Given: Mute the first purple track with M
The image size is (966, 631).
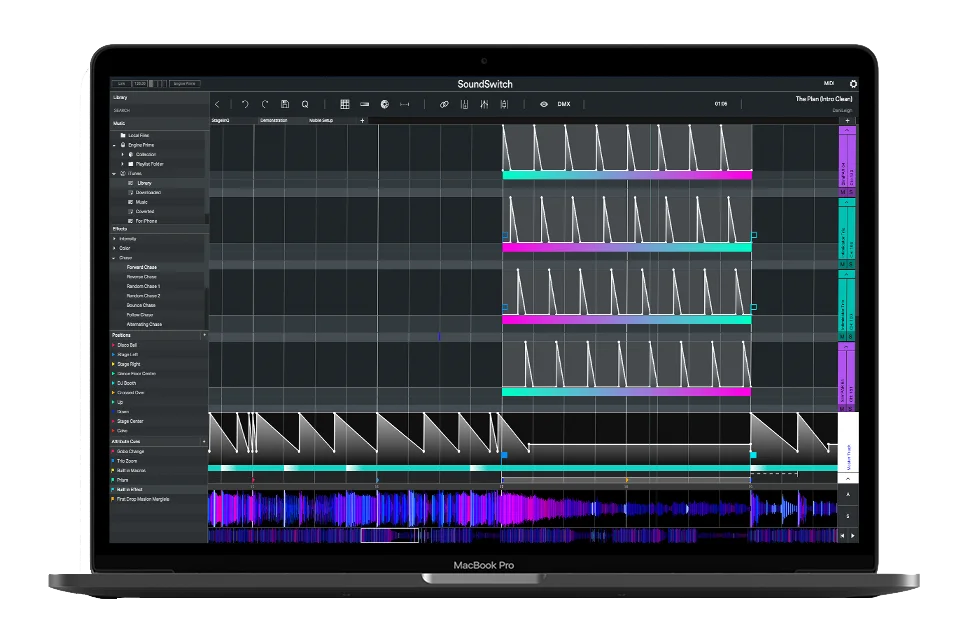Looking at the screenshot, I should (x=843, y=192).
